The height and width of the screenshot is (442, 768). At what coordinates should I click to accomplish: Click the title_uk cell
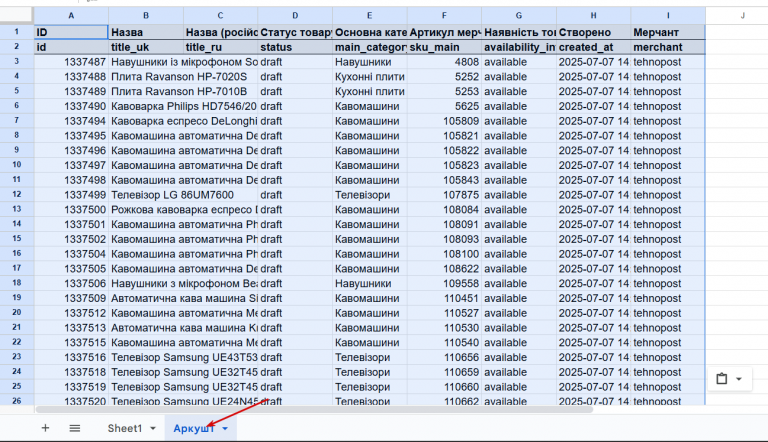[x=146, y=47]
